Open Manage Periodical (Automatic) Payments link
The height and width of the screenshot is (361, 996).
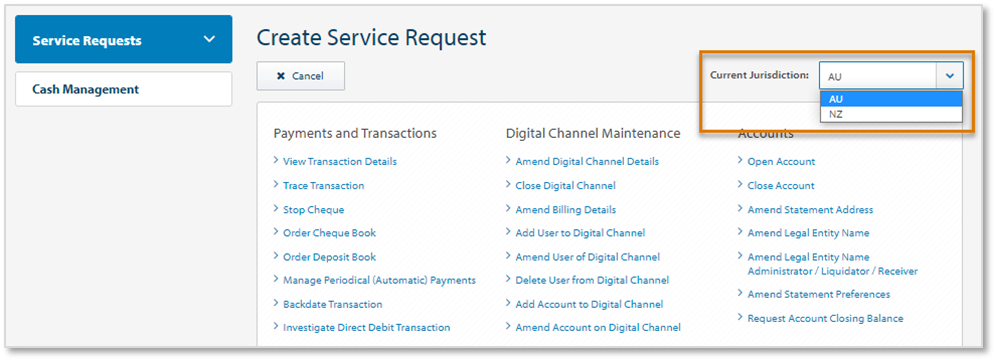[379, 280]
